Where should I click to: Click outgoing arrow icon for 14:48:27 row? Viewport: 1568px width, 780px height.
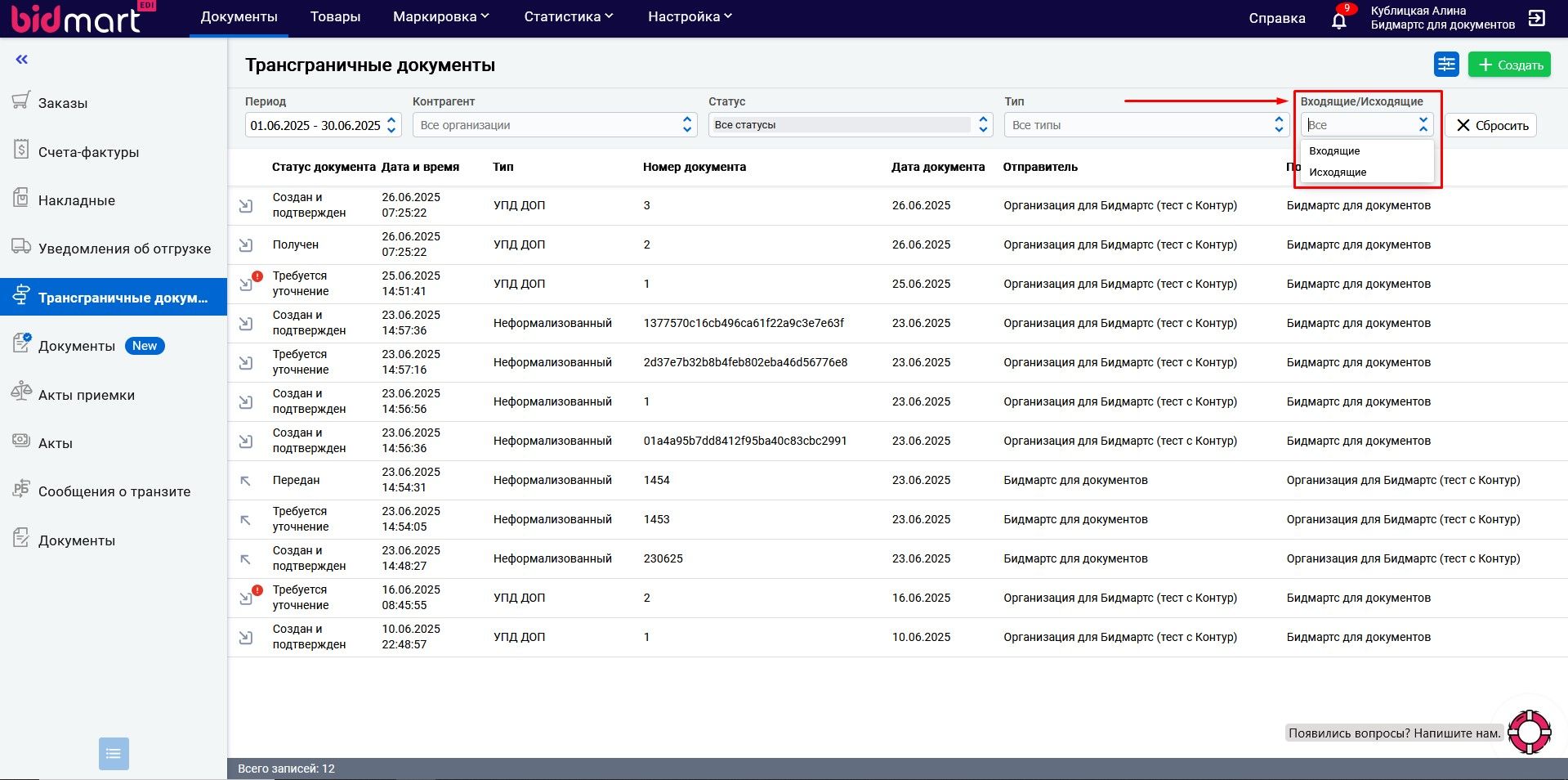245,559
